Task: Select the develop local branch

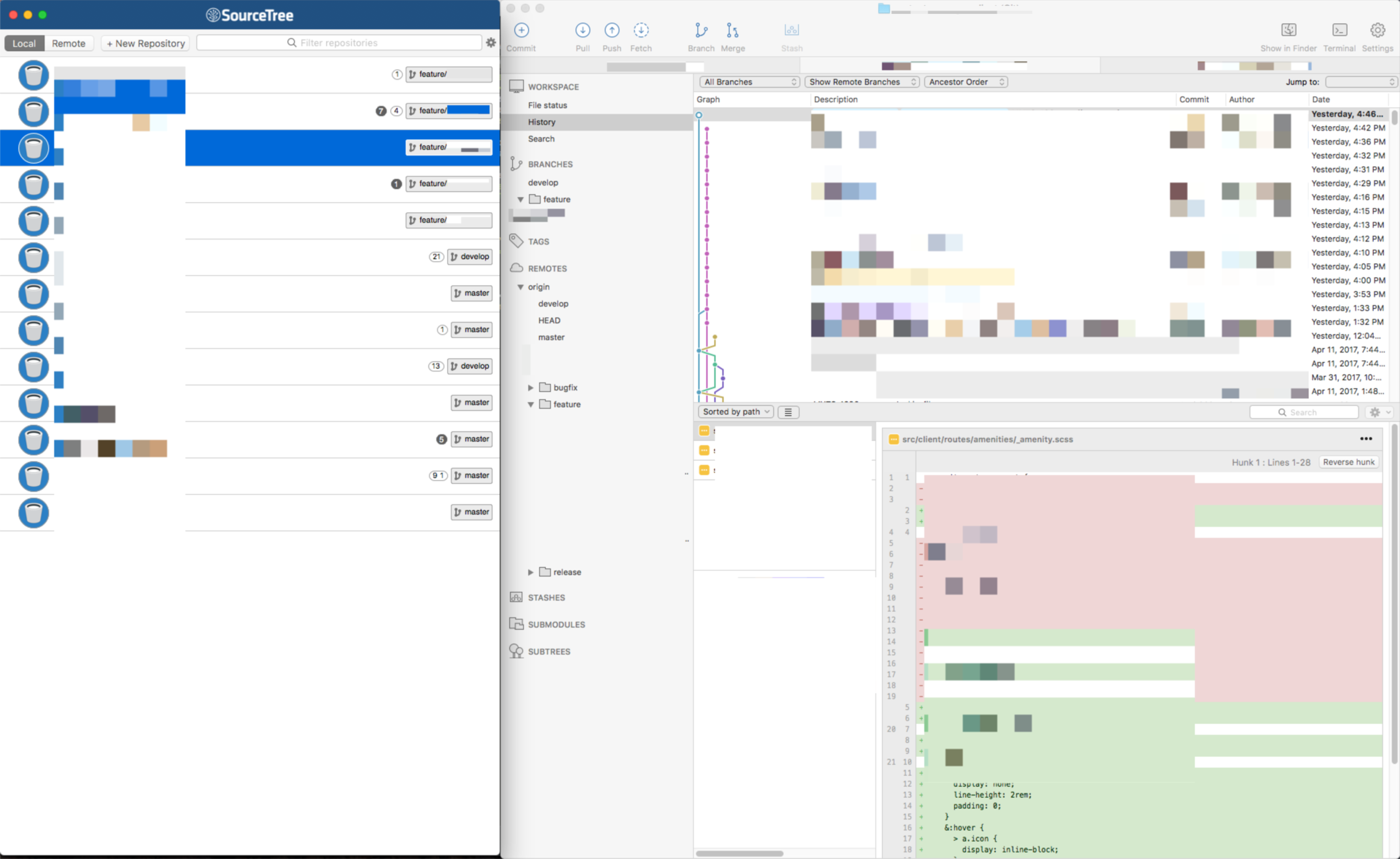Action: tap(543, 182)
